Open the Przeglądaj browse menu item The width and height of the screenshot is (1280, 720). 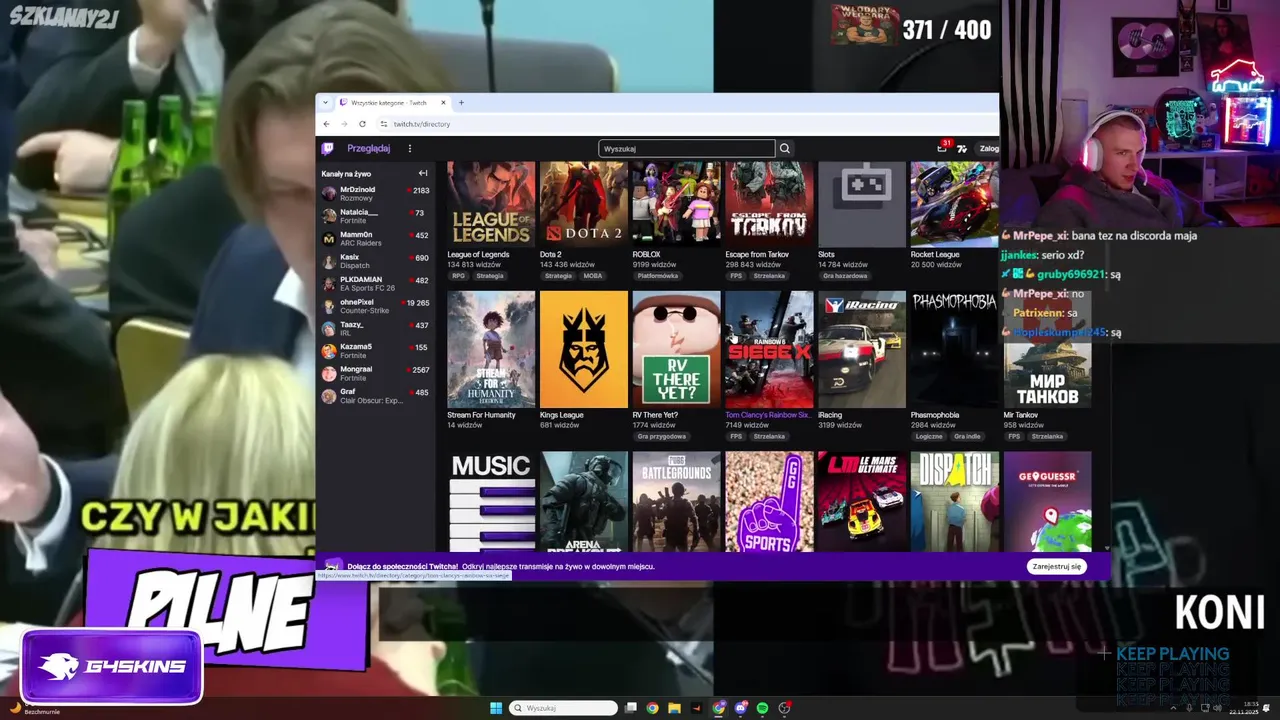[x=368, y=148]
